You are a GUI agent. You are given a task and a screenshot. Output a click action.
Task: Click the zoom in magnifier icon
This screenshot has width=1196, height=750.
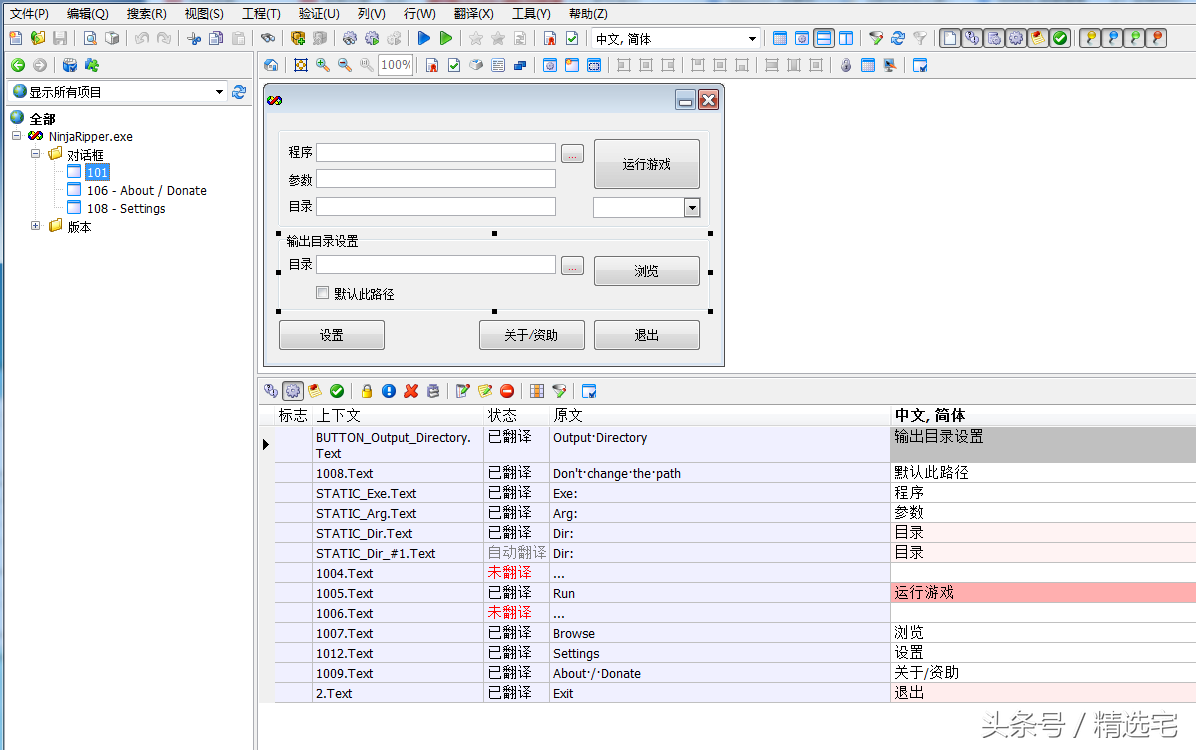pos(322,65)
